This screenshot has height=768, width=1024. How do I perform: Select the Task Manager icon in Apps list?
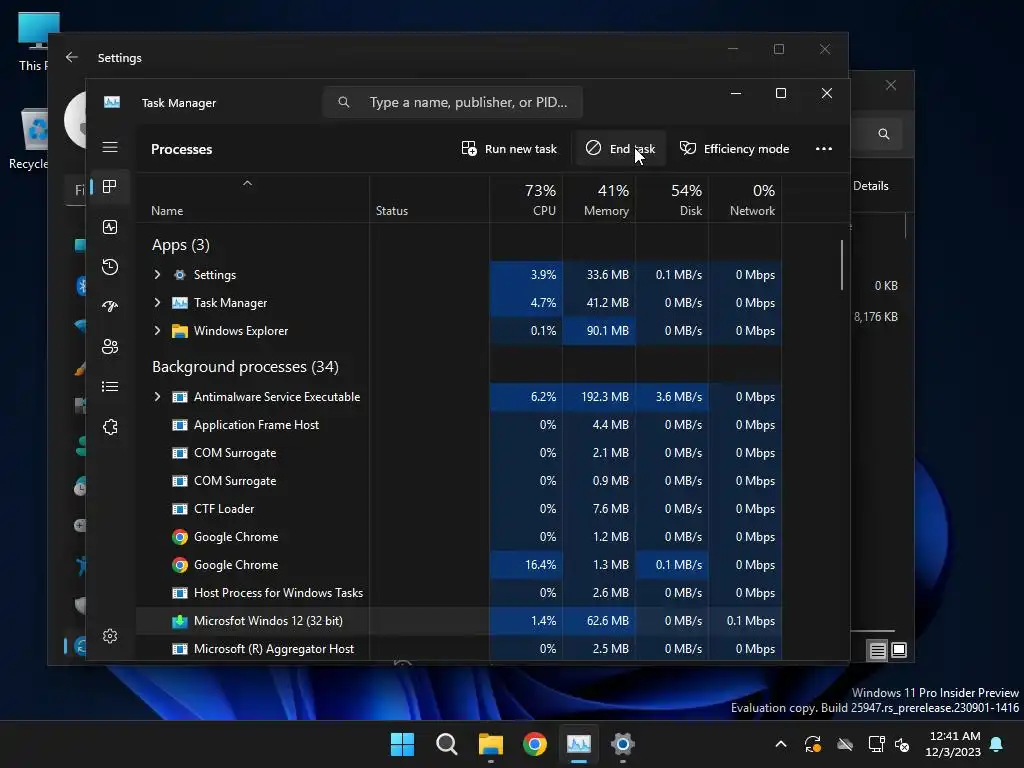coord(180,303)
